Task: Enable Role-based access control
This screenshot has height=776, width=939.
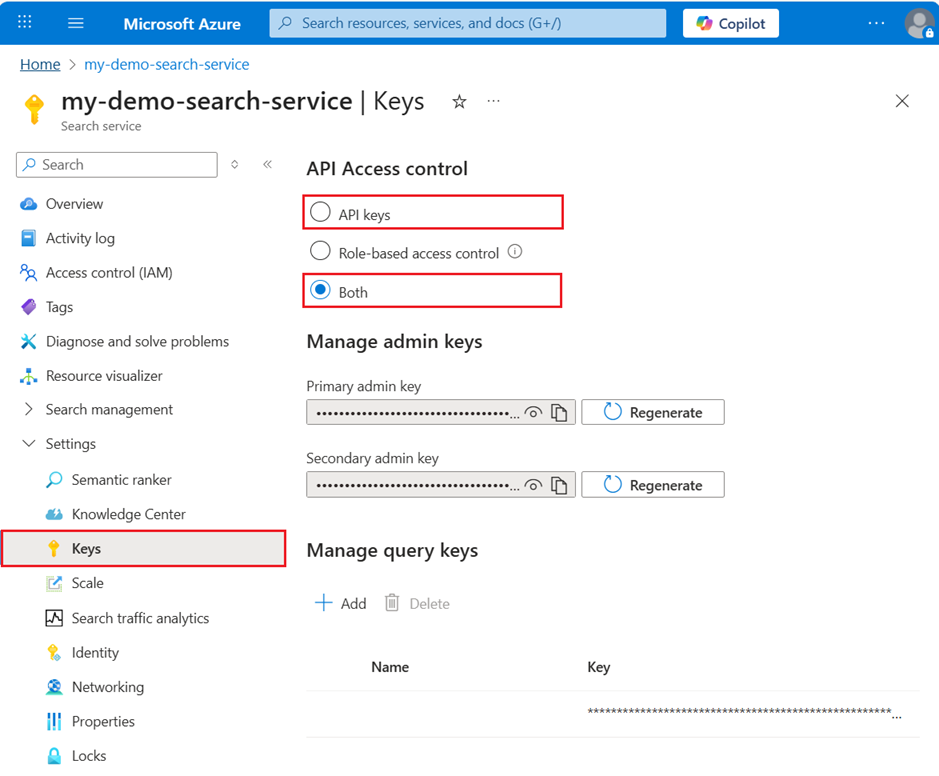Action: click(x=320, y=252)
